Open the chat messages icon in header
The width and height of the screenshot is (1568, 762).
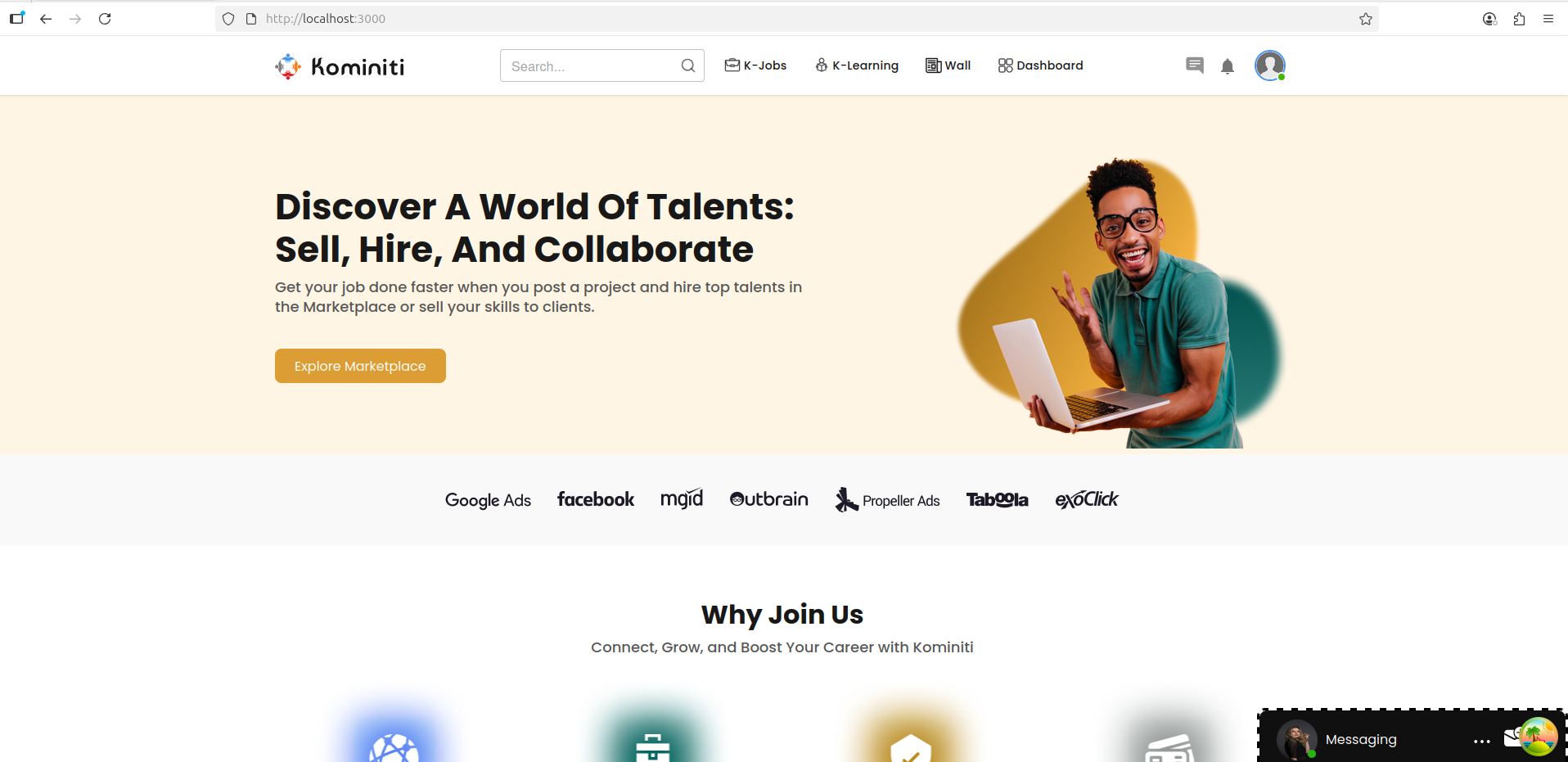(x=1195, y=65)
